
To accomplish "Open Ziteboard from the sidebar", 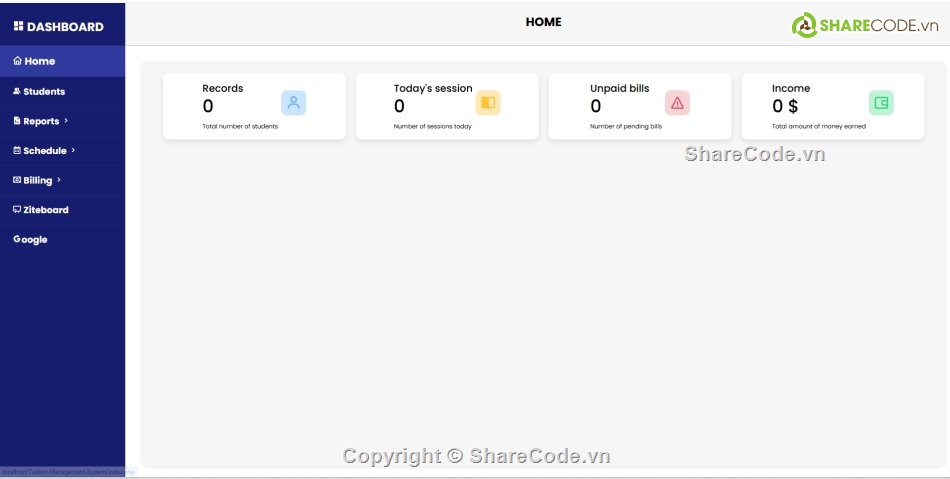I will pyautogui.click(x=45, y=210).
